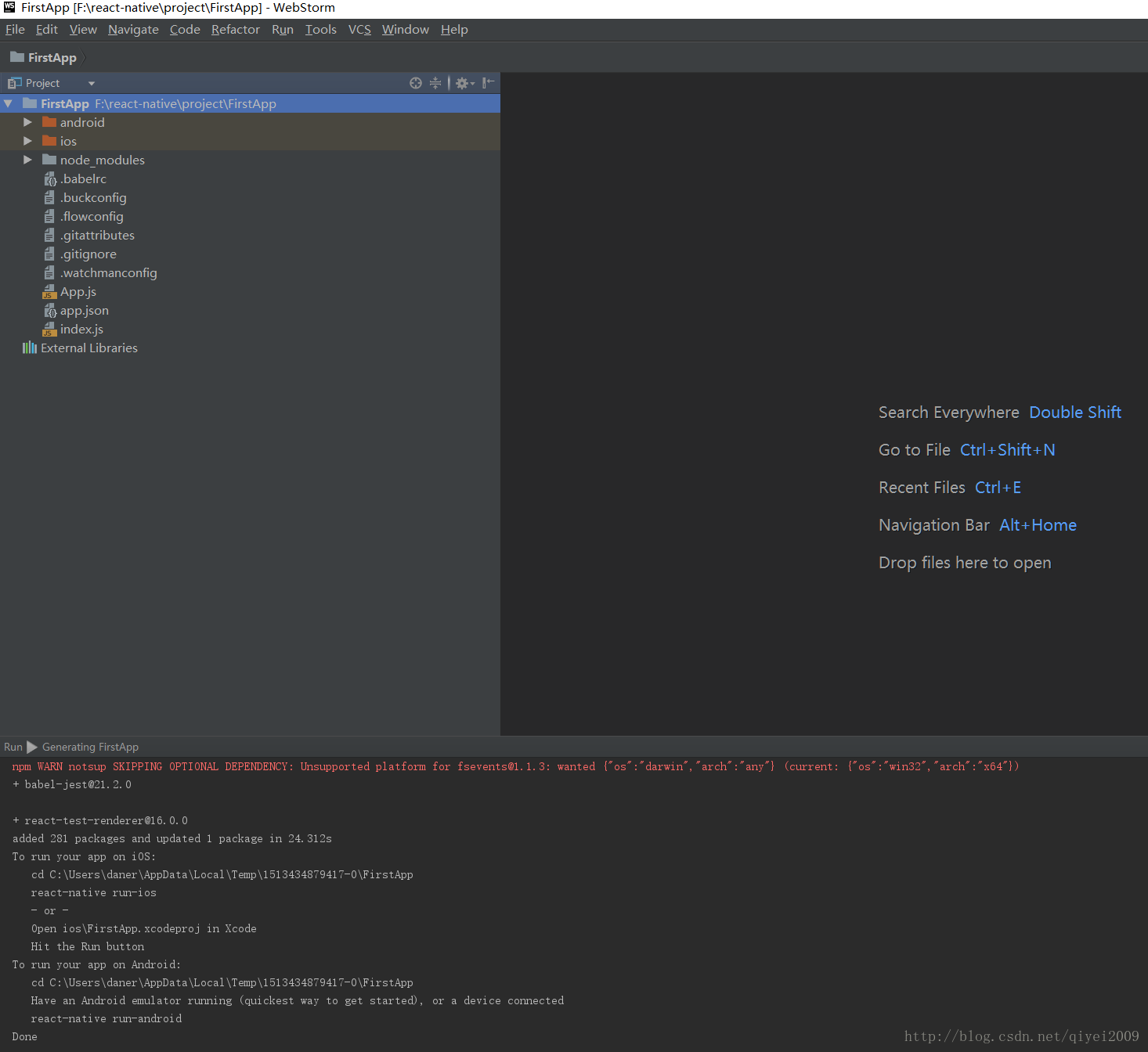Select App.js in project tree

[78, 292]
